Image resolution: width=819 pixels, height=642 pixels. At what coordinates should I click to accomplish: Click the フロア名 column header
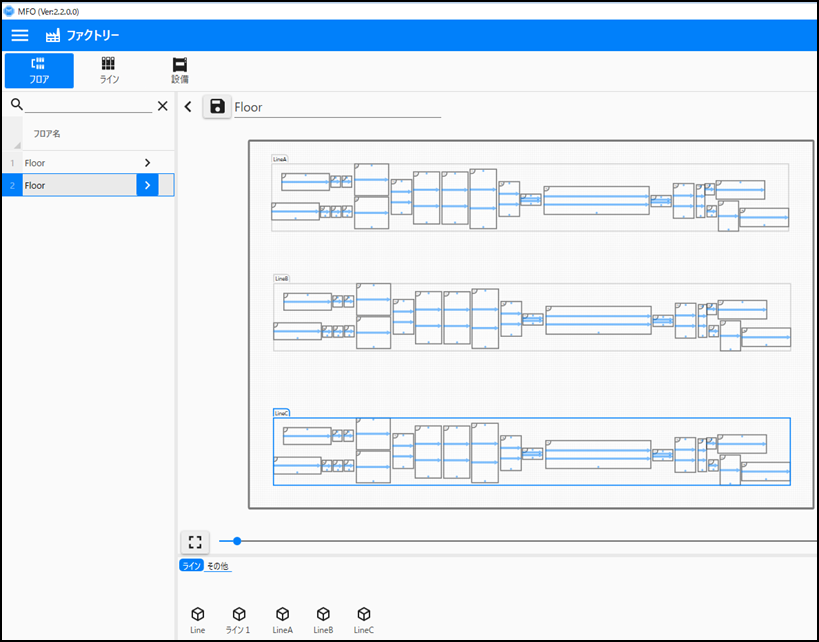pyautogui.click(x=47, y=133)
